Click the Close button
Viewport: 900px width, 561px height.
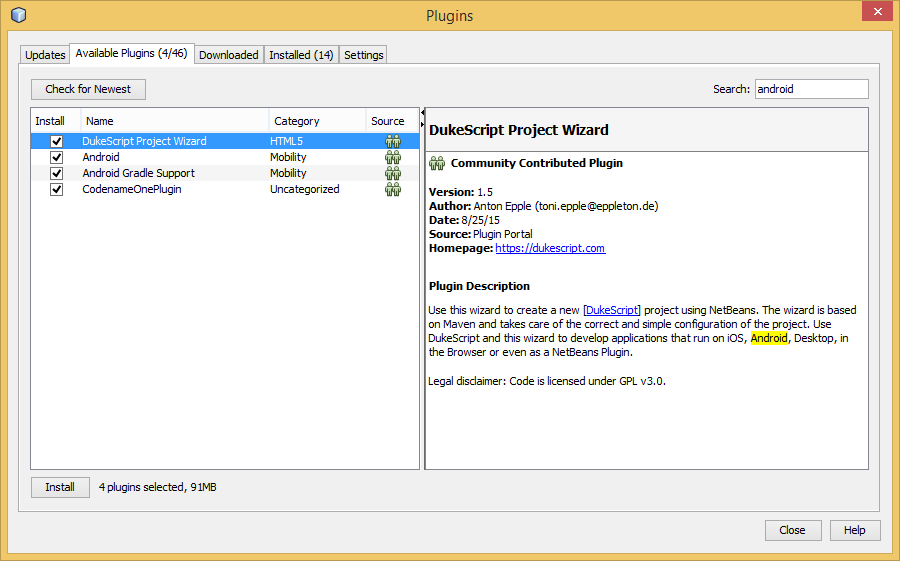tap(792, 530)
